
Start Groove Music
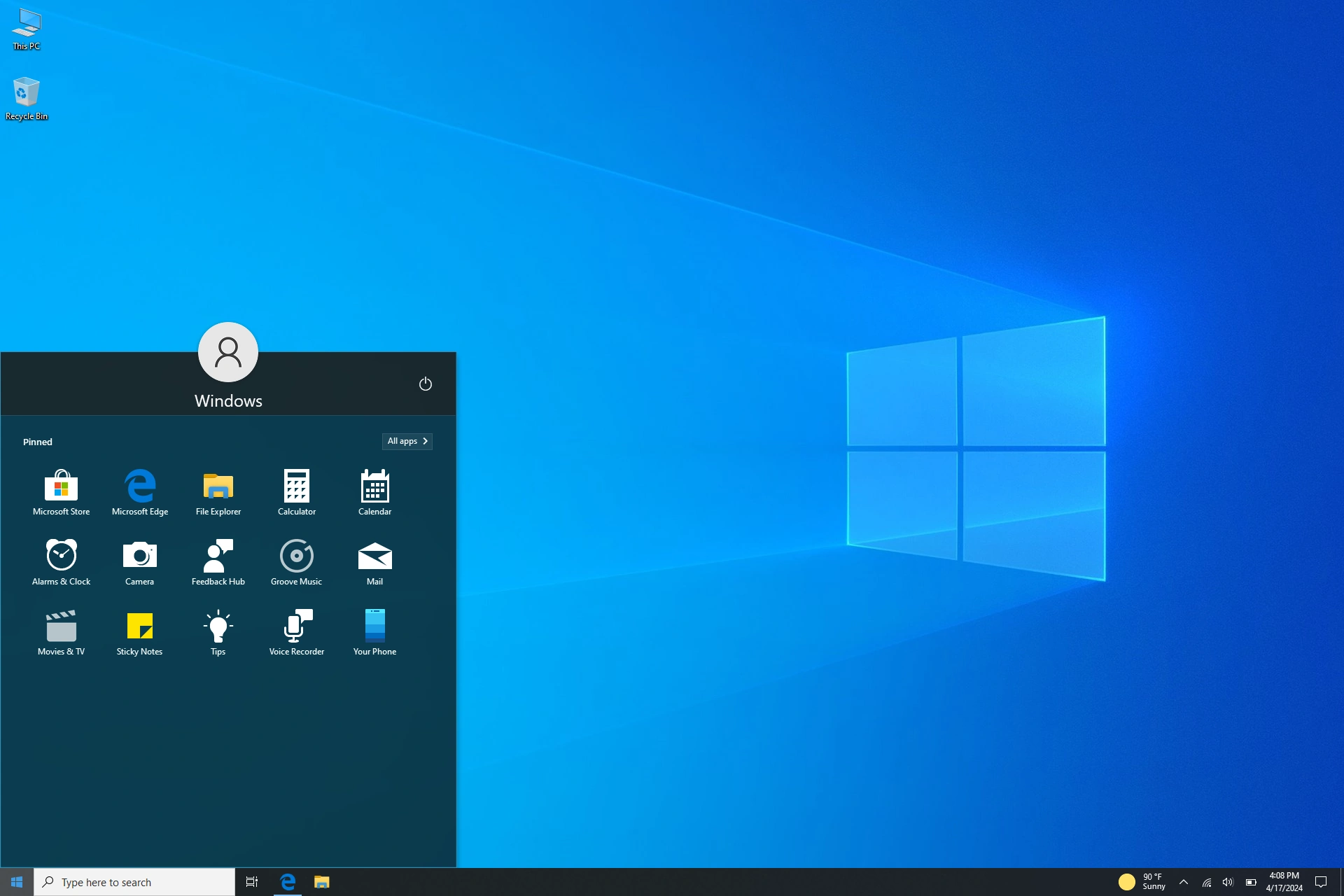tap(296, 562)
